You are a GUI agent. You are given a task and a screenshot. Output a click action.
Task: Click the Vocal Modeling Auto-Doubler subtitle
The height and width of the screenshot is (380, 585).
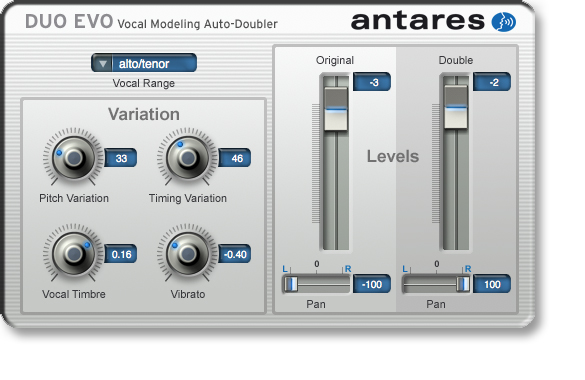(x=197, y=24)
